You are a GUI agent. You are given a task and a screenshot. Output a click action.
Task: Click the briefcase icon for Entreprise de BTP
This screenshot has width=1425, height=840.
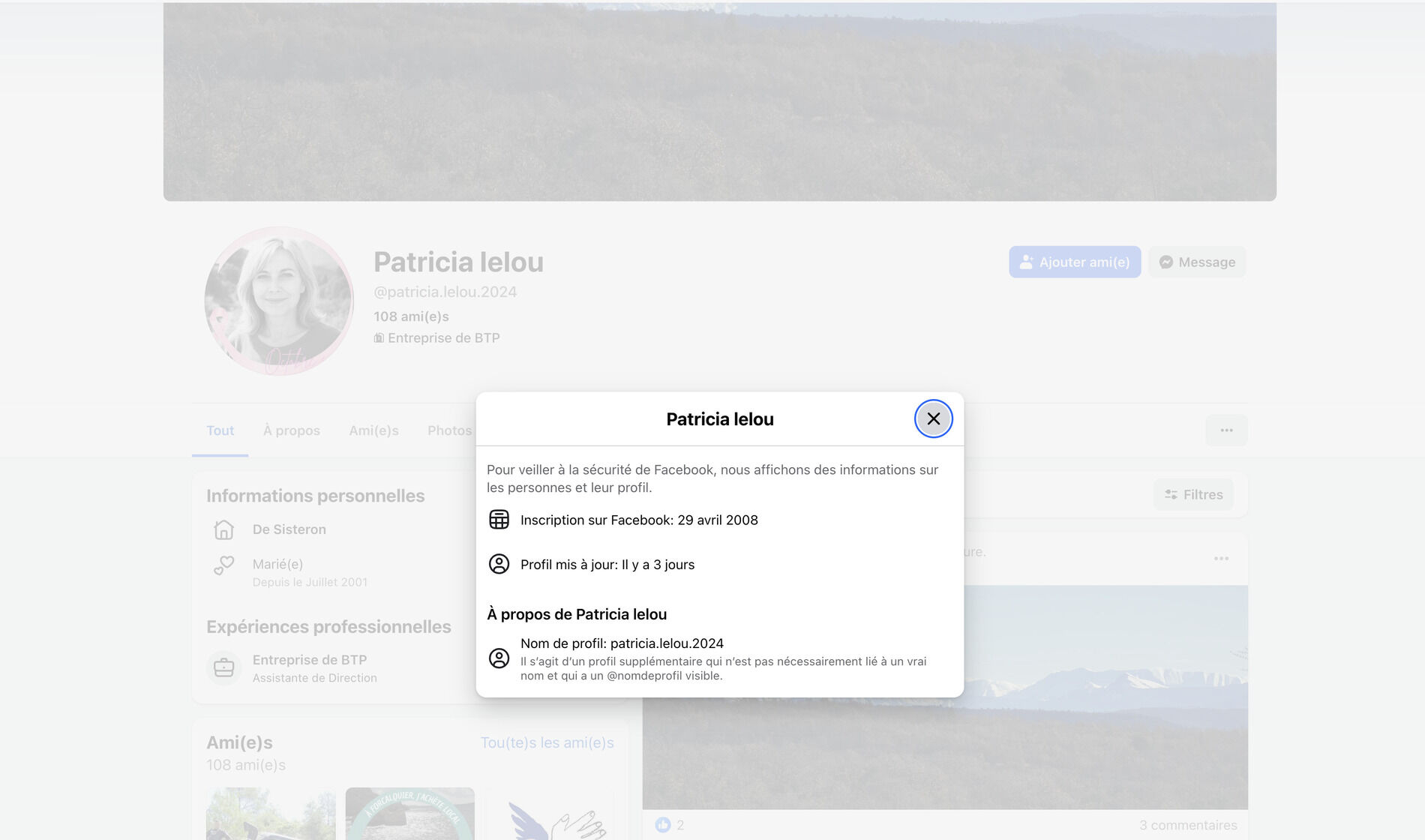click(223, 667)
